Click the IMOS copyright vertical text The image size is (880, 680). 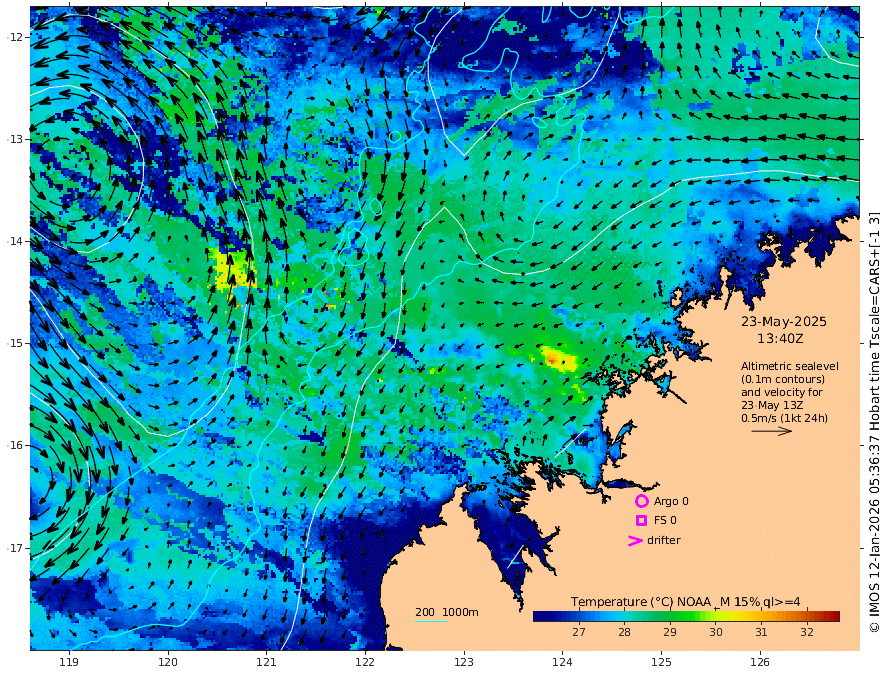pos(873,422)
